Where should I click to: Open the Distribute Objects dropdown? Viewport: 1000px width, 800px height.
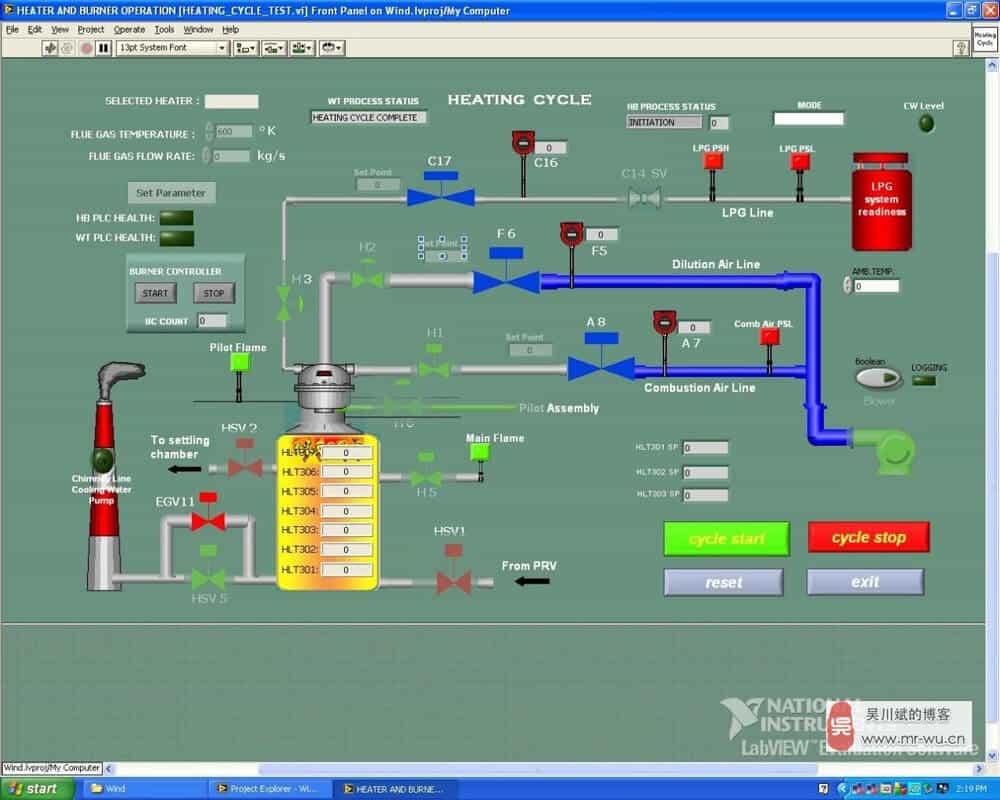[x=274, y=48]
